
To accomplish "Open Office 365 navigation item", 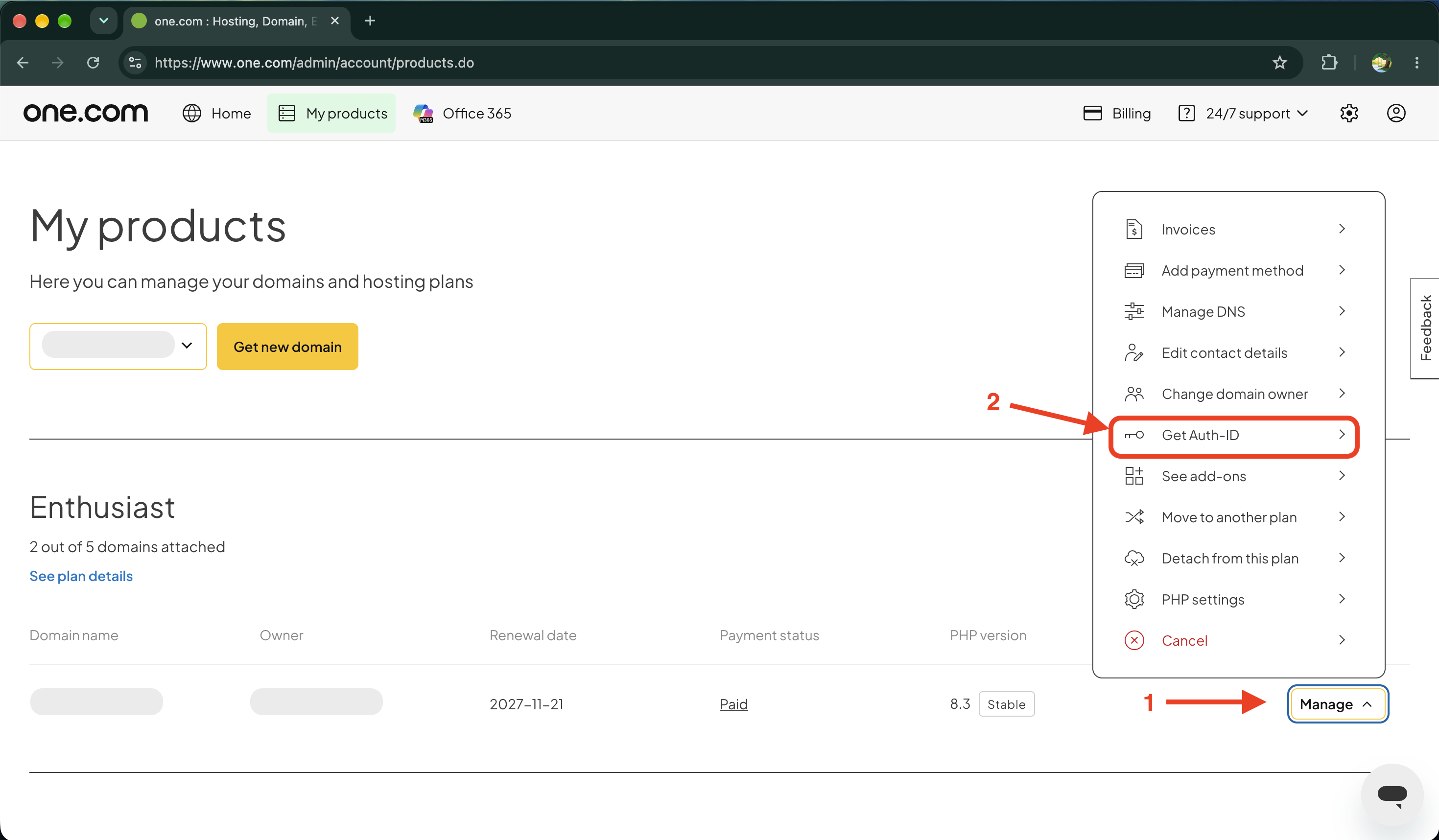I will [462, 113].
